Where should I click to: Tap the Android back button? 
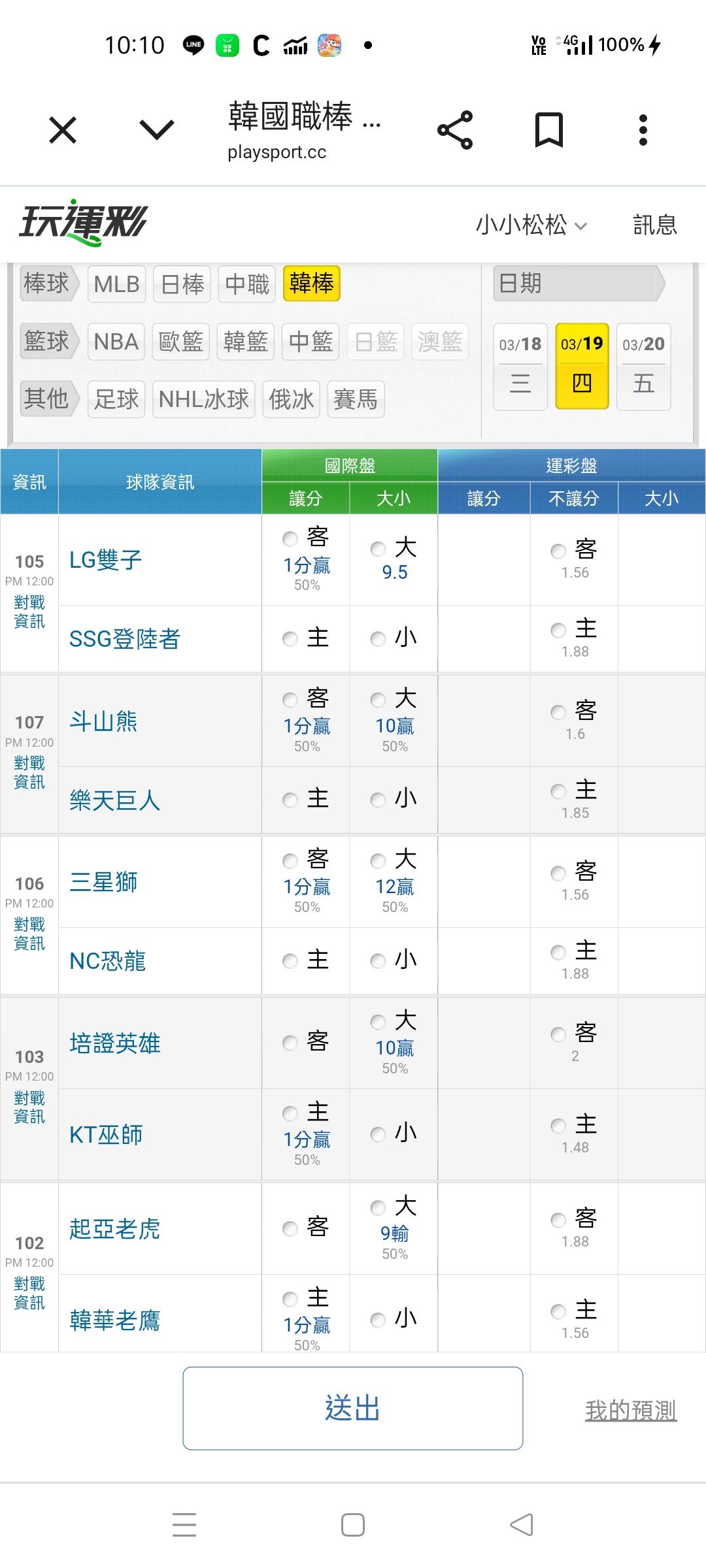522,1525
